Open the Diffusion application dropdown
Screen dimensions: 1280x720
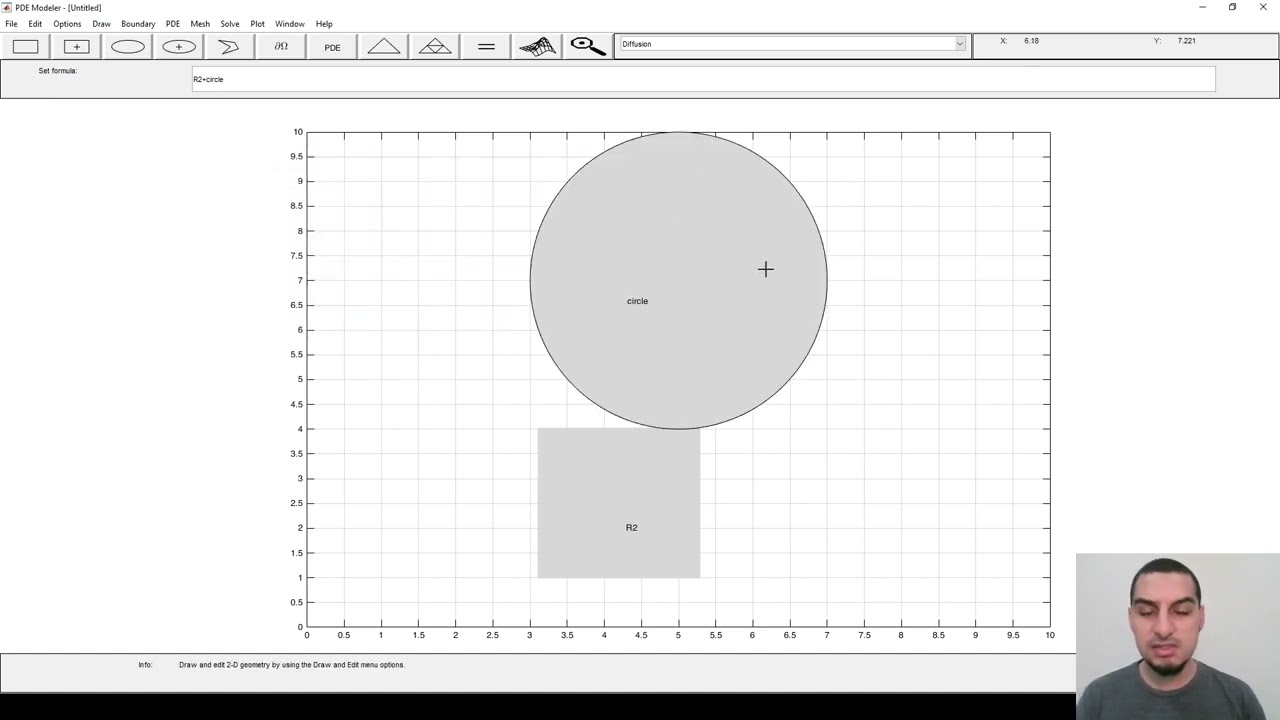[x=793, y=44]
